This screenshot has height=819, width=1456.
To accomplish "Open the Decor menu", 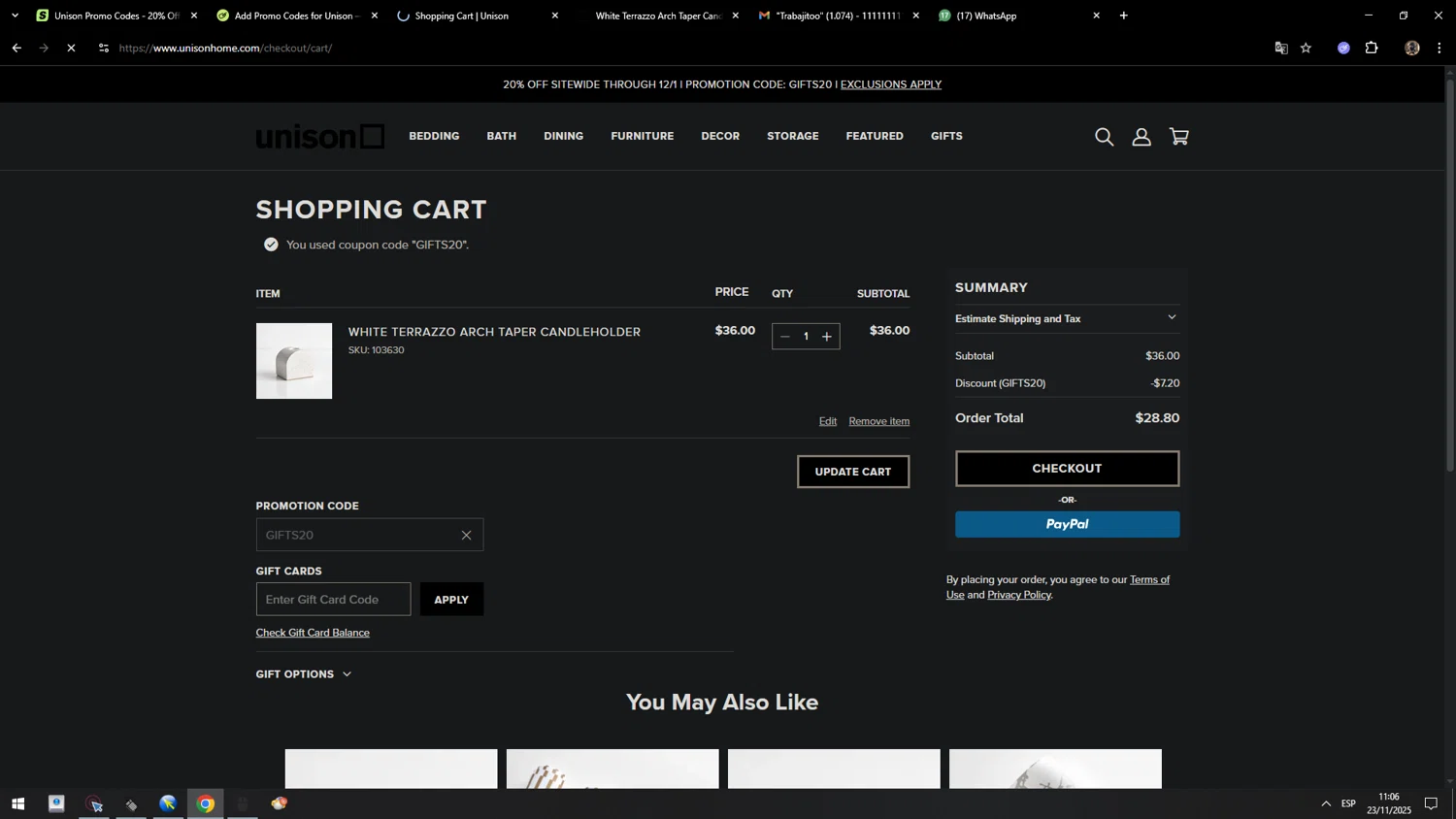I will [720, 136].
